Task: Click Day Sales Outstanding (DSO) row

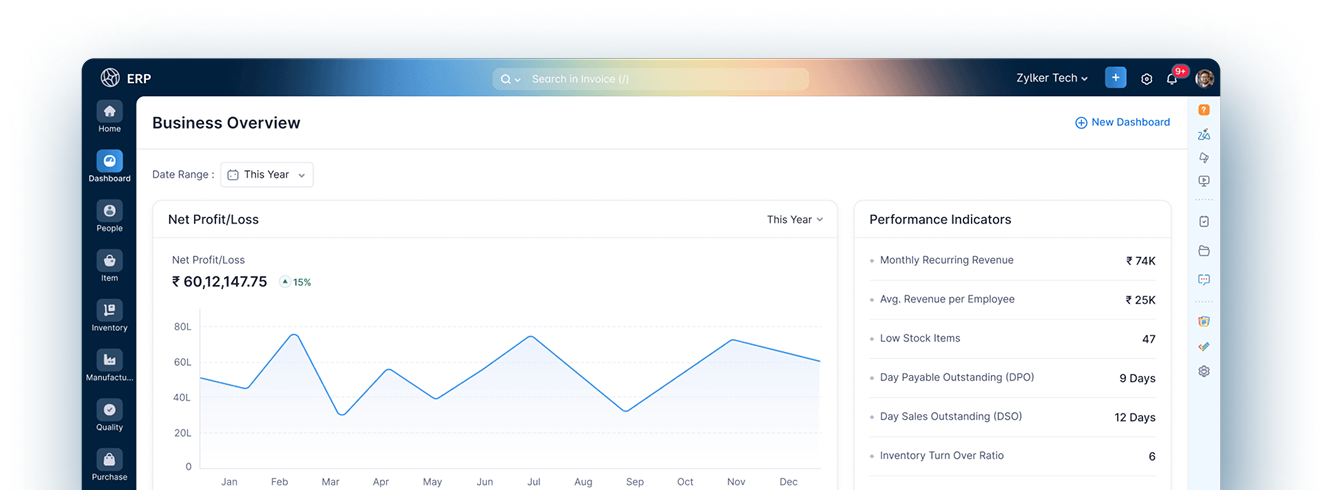Action: click(1012, 417)
